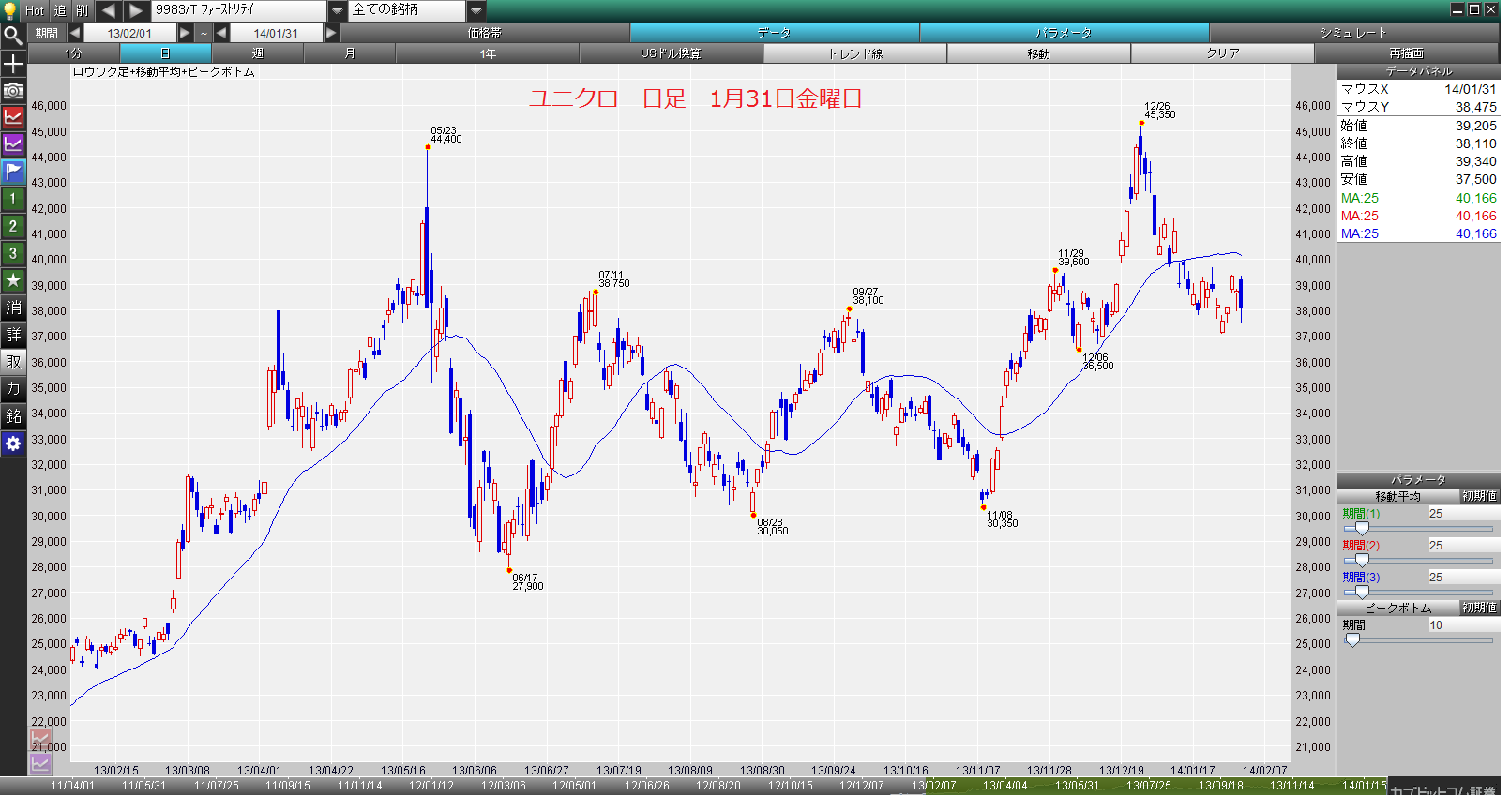Viewport: 1510px width, 812px height.
Task: Click the 期間(3) value field
Action: (x=1462, y=577)
